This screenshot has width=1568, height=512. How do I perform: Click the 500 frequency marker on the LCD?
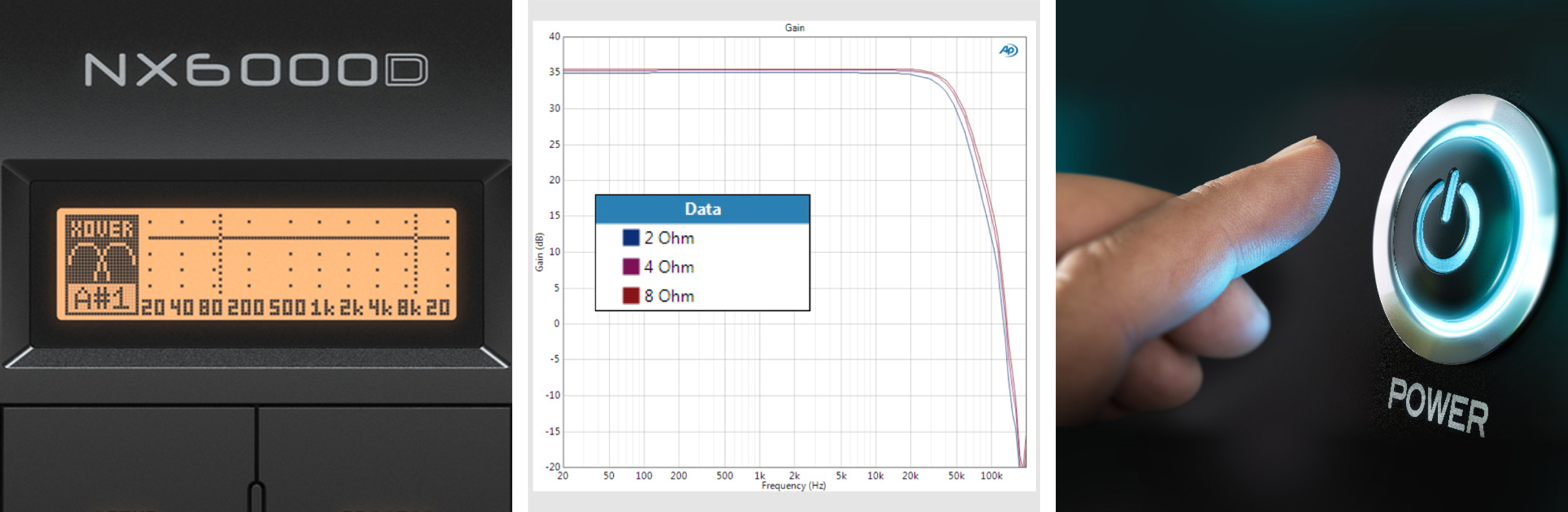coord(287,308)
